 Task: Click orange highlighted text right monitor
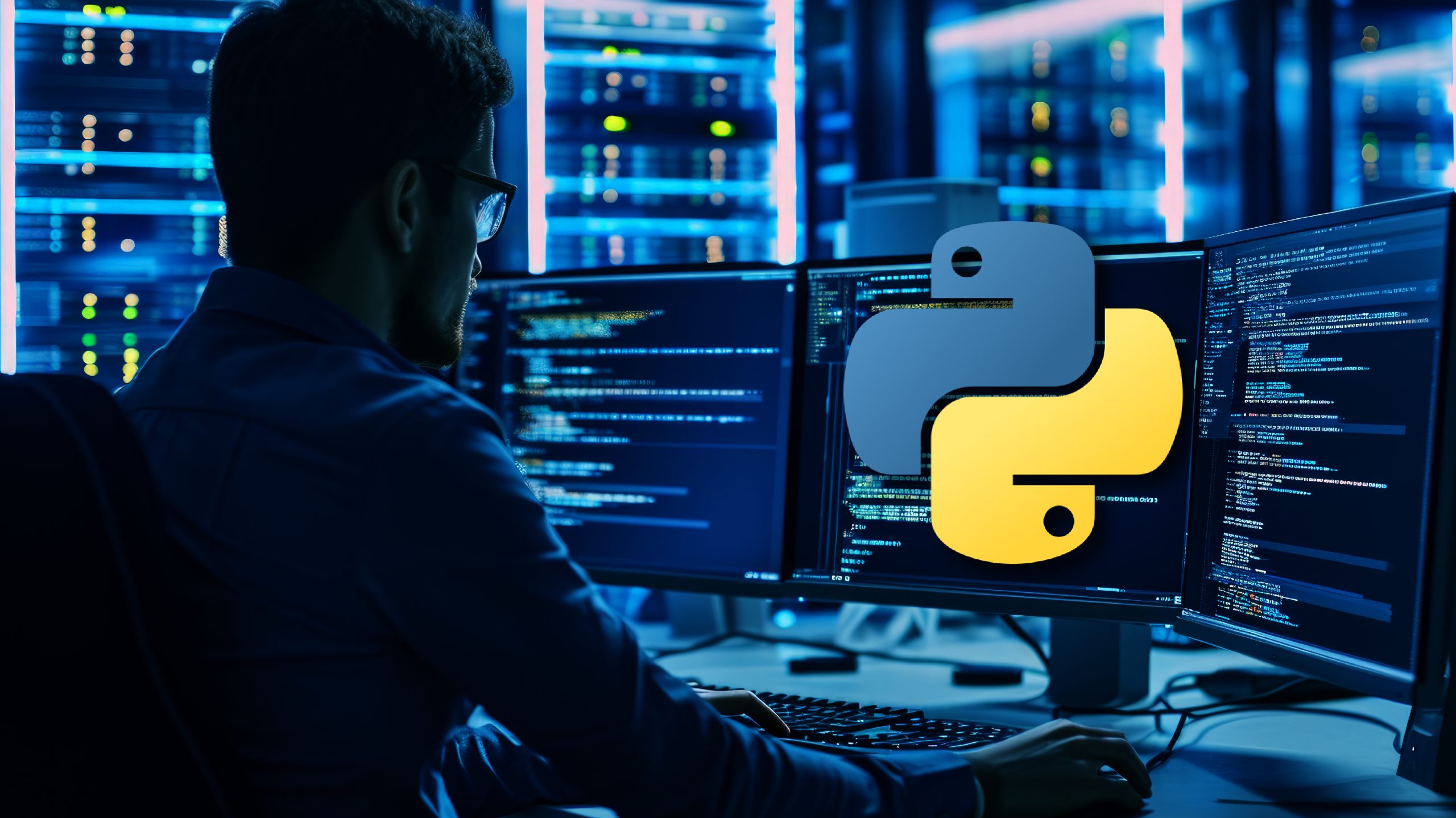(x=1255, y=615)
